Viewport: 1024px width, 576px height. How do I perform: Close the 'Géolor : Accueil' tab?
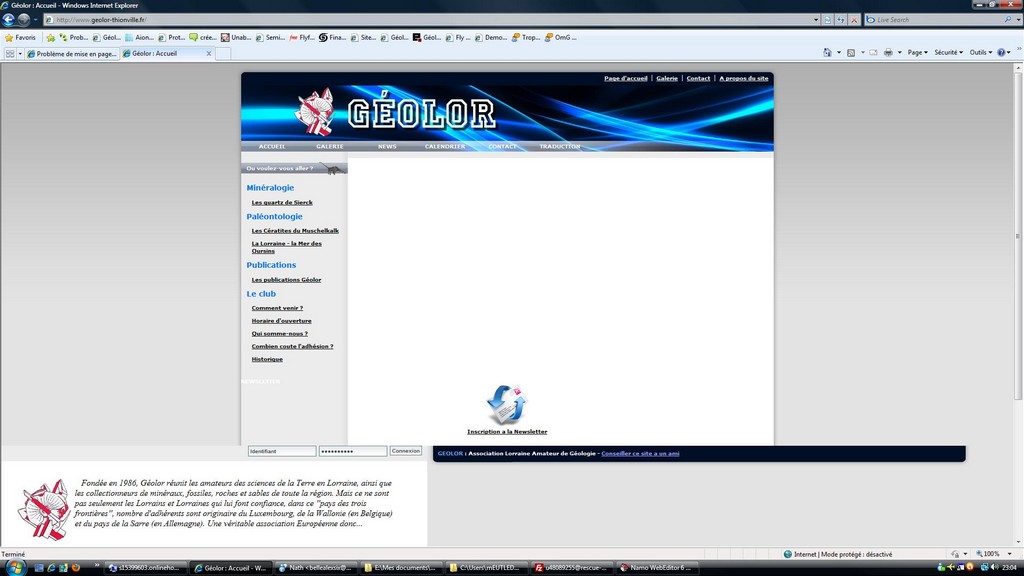[209, 54]
